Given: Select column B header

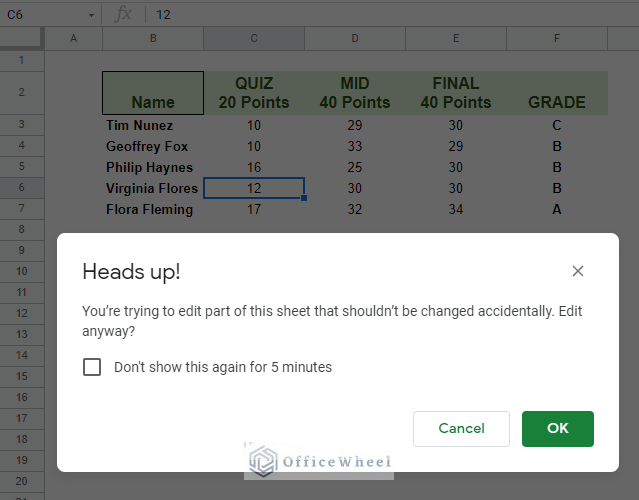Looking at the screenshot, I should 153,38.
